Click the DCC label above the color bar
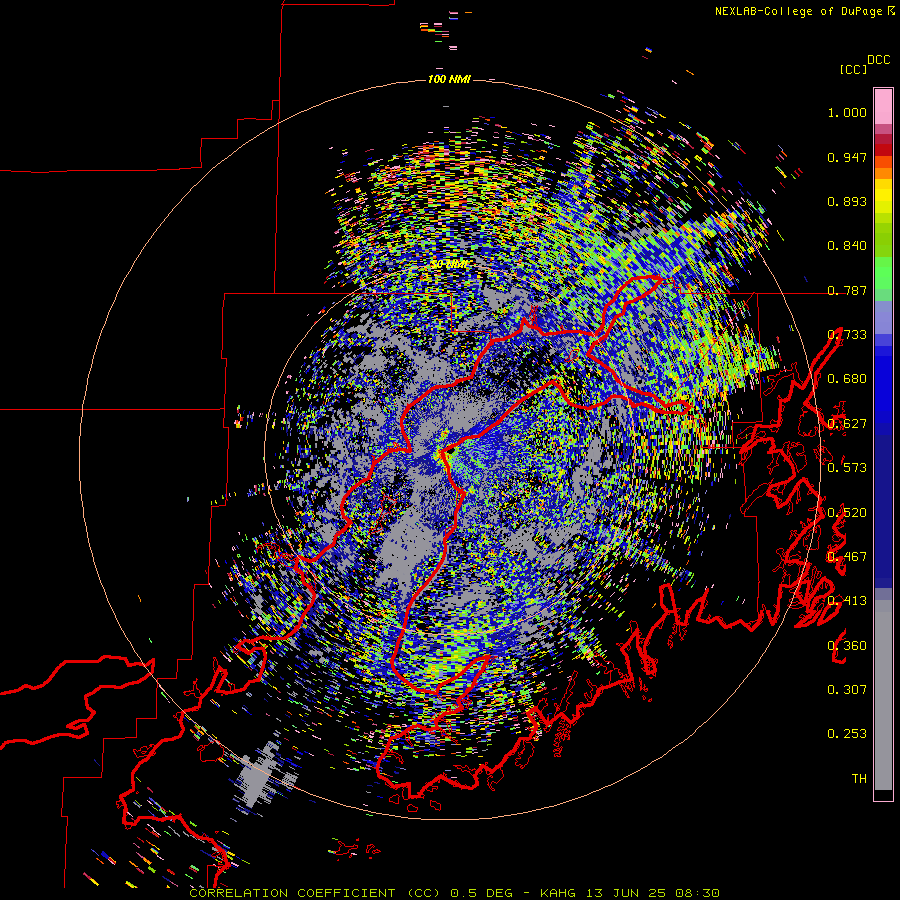 [879, 60]
